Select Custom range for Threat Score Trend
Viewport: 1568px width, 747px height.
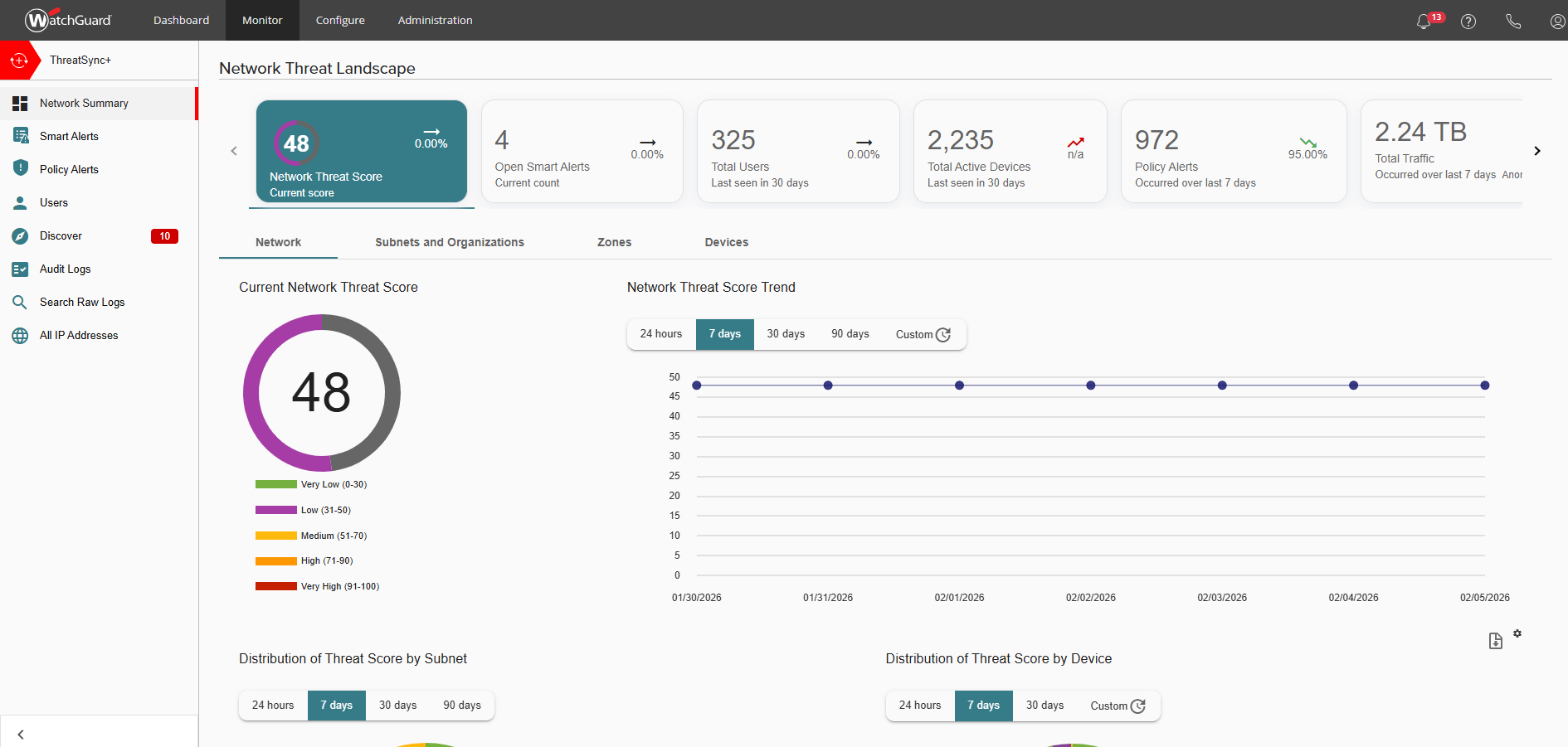click(923, 334)
